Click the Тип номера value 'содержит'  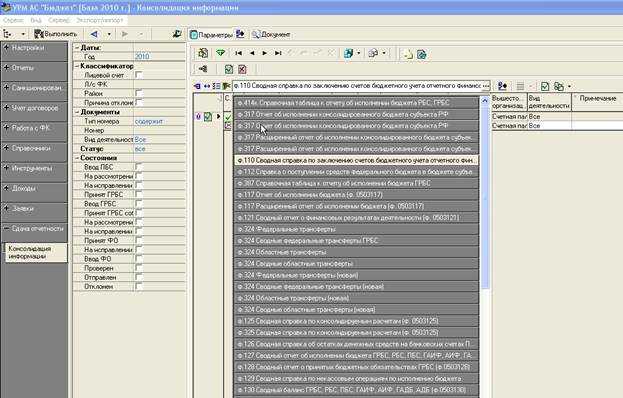click(159, 121)
